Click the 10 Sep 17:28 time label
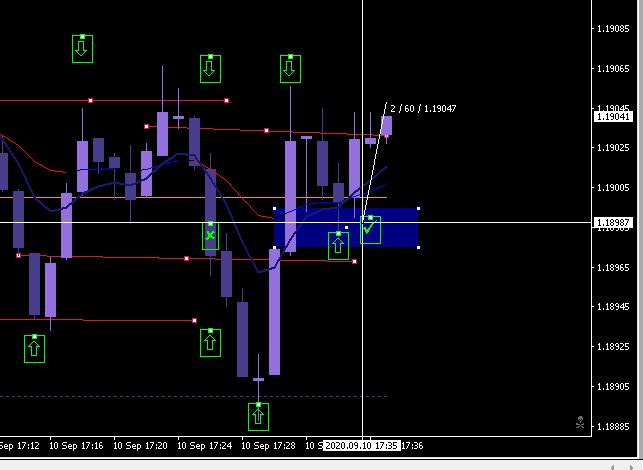643x470 pixels. pyautogui.click(x=268, y=446)
